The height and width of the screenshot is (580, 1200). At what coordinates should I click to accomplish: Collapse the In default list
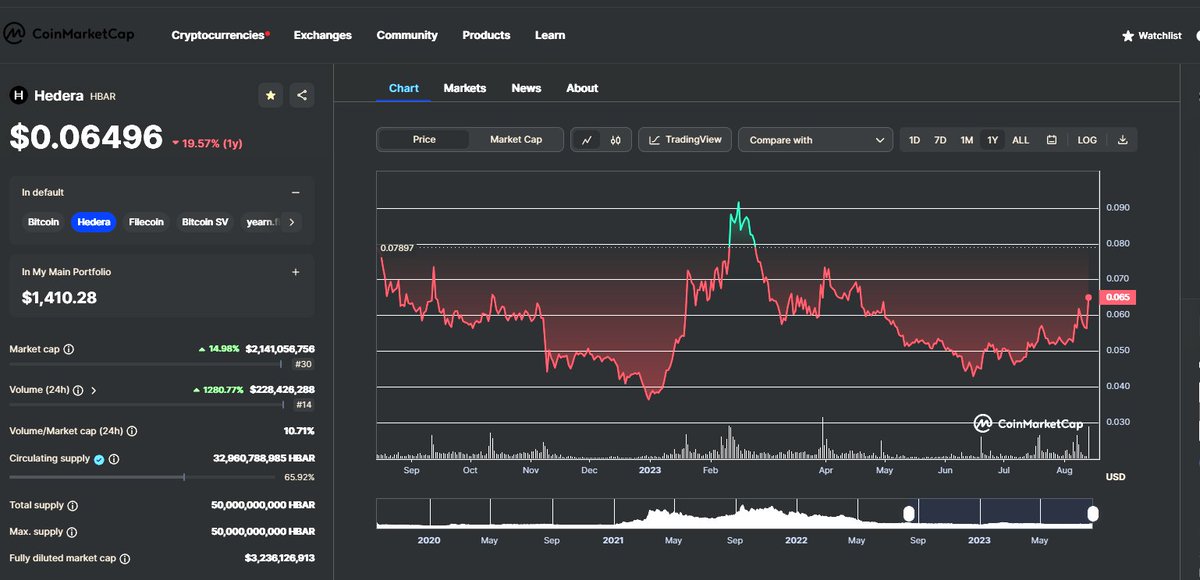(x=295, y=193)
